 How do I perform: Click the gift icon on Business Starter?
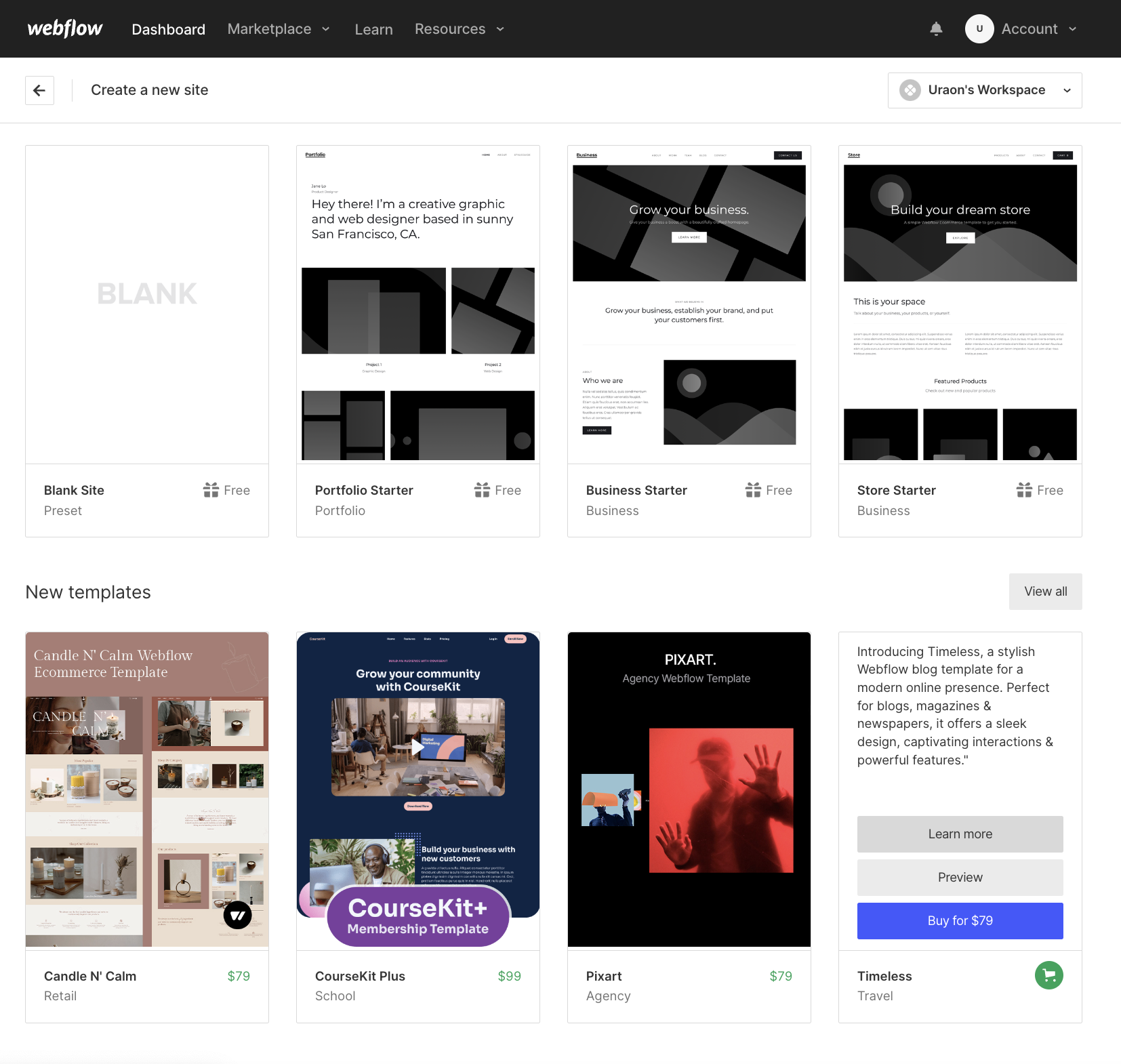tap(753, 490)
